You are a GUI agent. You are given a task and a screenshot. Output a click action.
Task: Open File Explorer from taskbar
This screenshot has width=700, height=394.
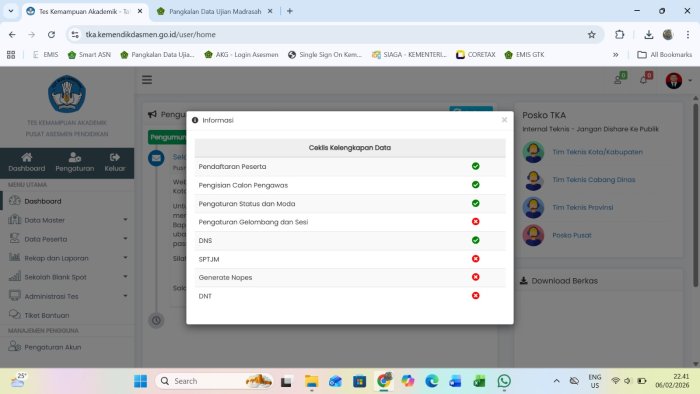point(311,381)
